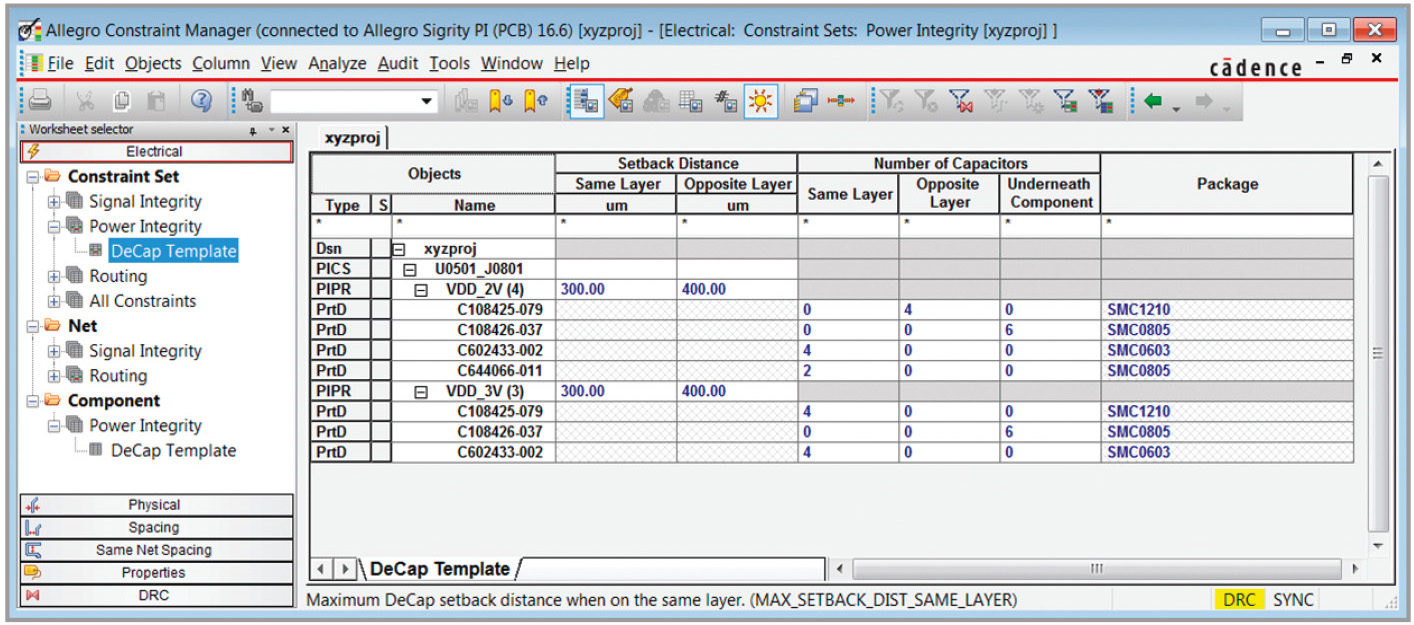Toggle the DRC indicator in the status bar
Image resolution: width=1414 pixels, height=625 pixels.
coord(1239,600)
